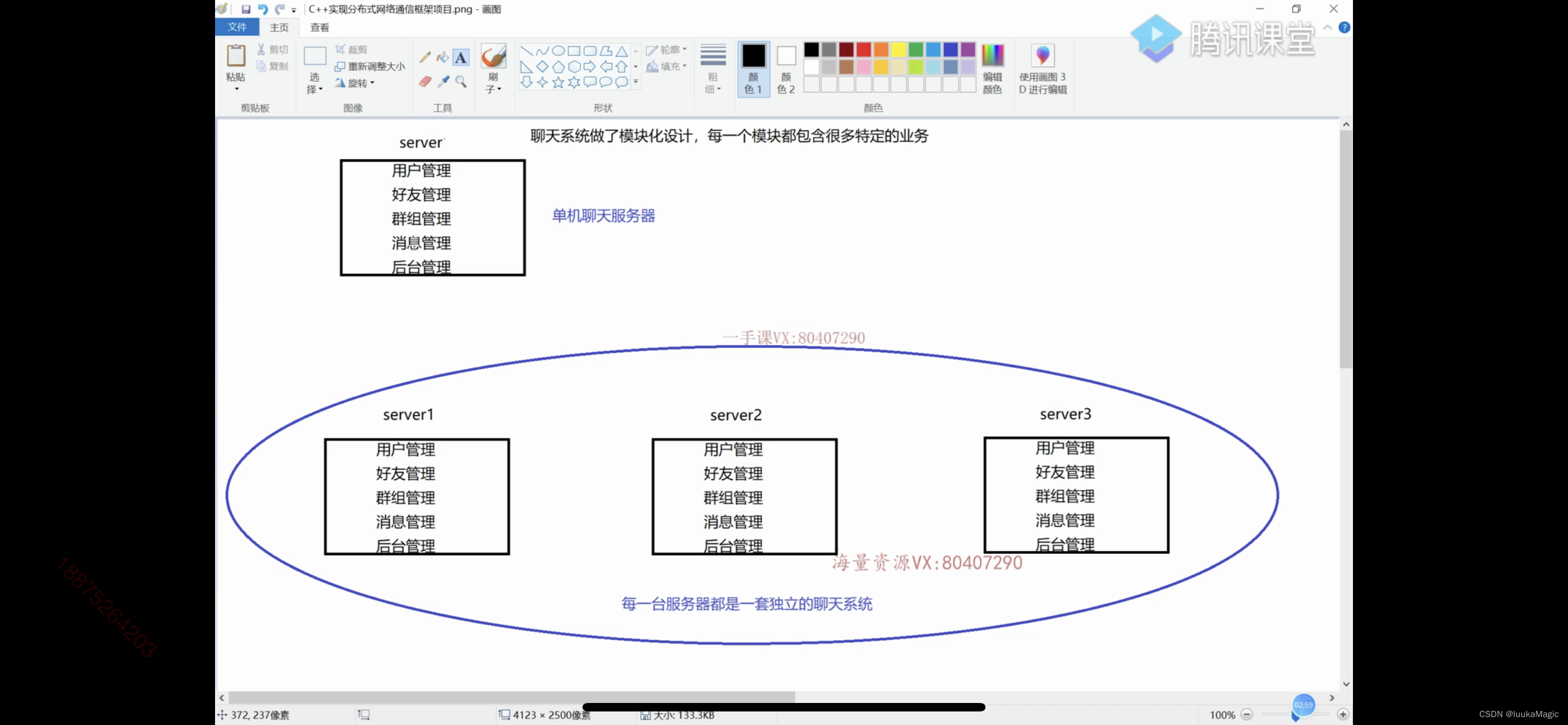Click the scroll right arrow
Image resolution: width=1568 pixels, height=725 pixels.
1332,697
